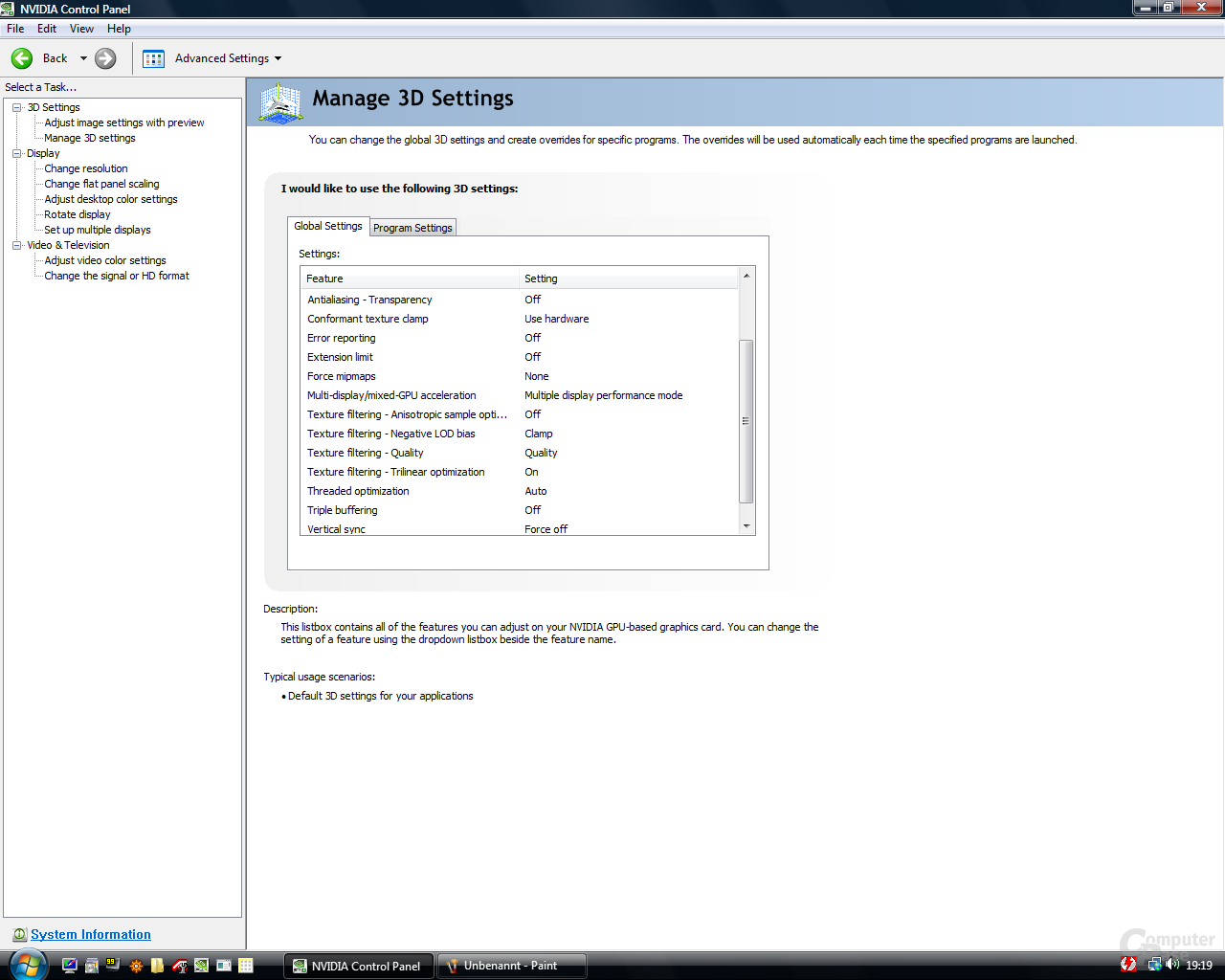The width and height of the screenshot is (1225, 980).
Task: Switch to NVIDIA Control Panel taskbar button
Action: click(x=359, y=966)
